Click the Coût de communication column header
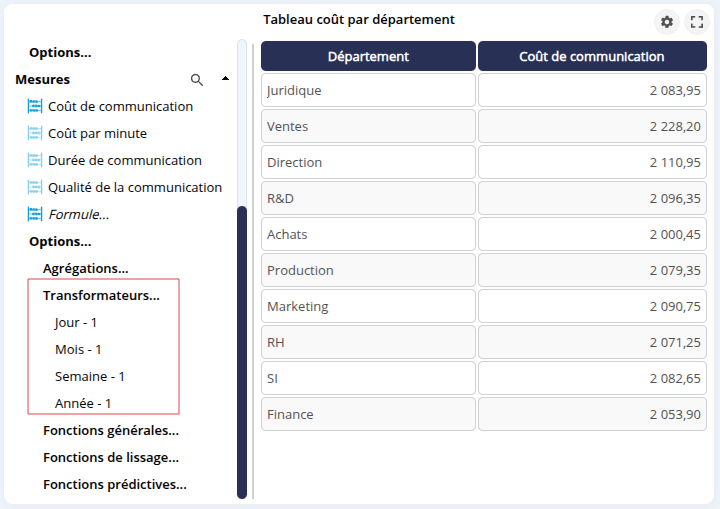This screenshot has height=509, width=720. pyautogui.click(x=592, y=56)
